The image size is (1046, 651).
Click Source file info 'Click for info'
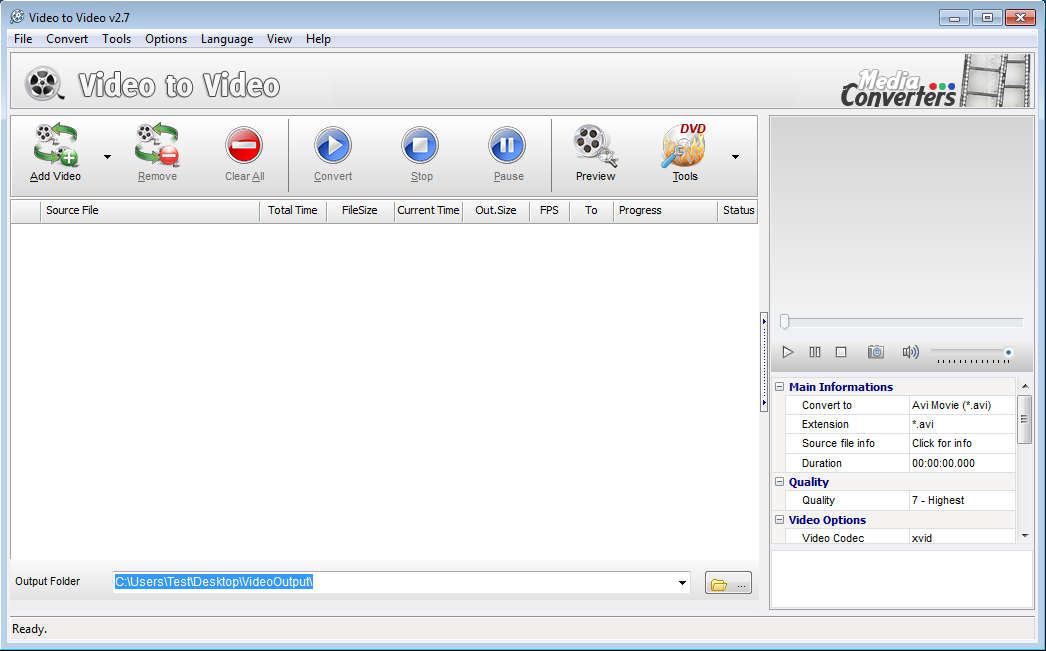(x=941, y=443)
